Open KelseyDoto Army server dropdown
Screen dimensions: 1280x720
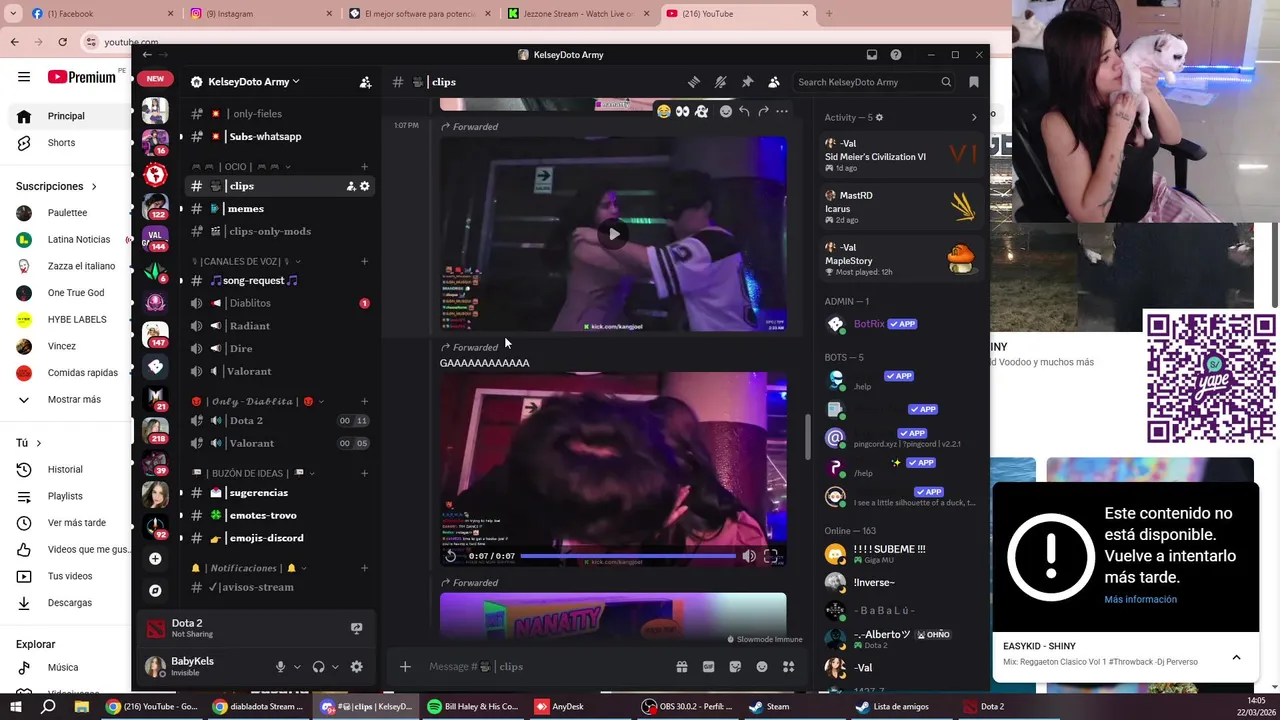click(254, 82)
